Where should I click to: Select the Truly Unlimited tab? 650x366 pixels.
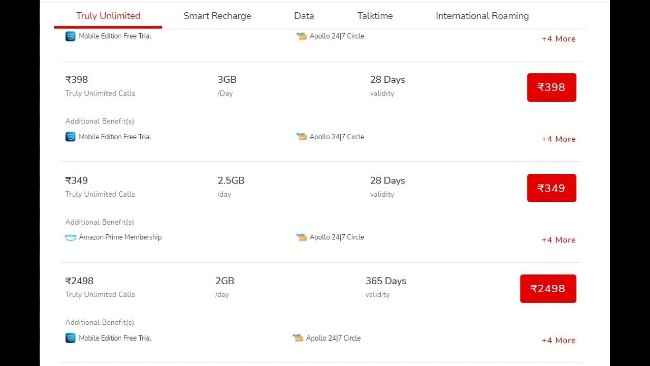(108, 16)
